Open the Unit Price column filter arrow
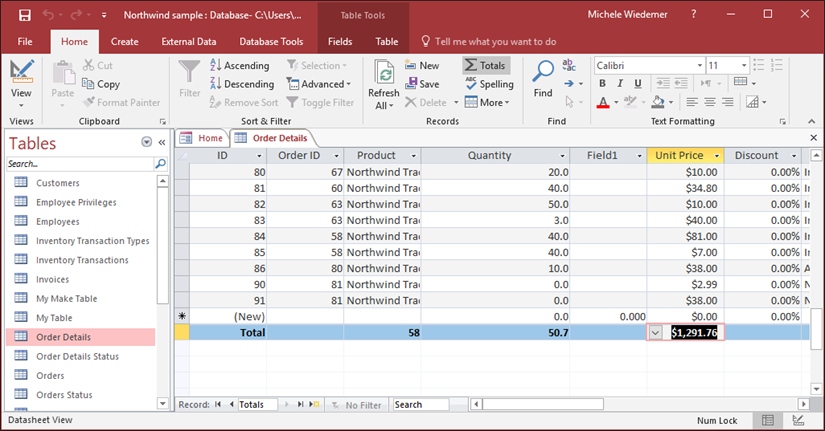 (x=717, y=156)
